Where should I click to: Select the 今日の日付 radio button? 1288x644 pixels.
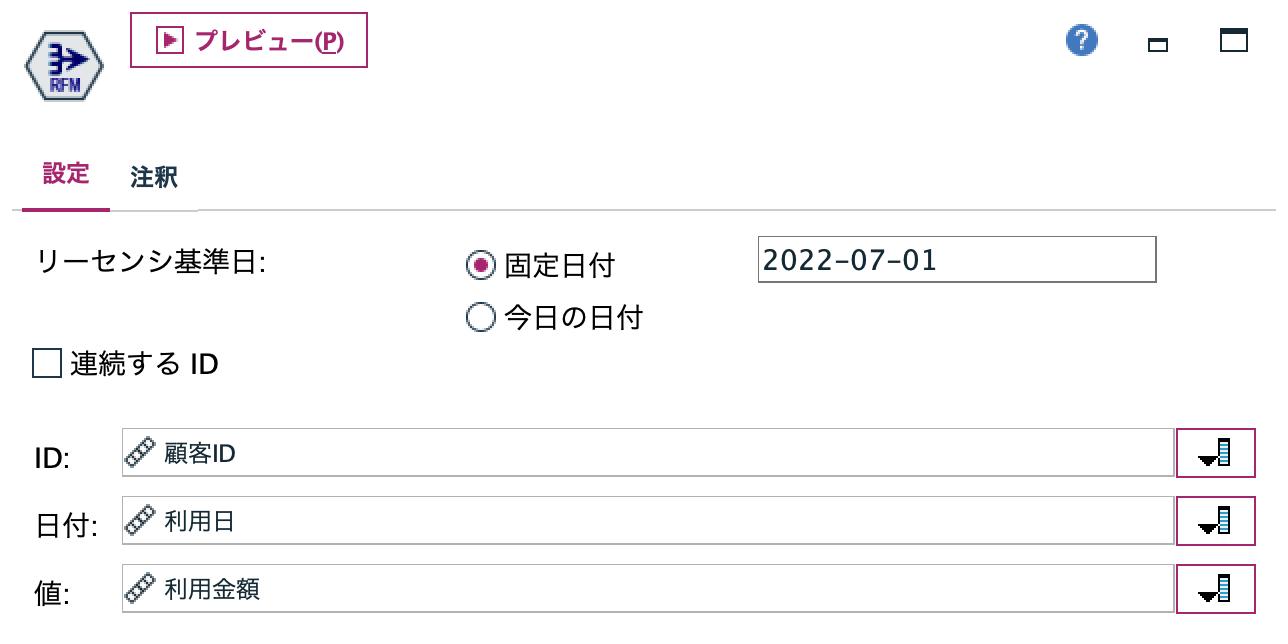point(481,316)
